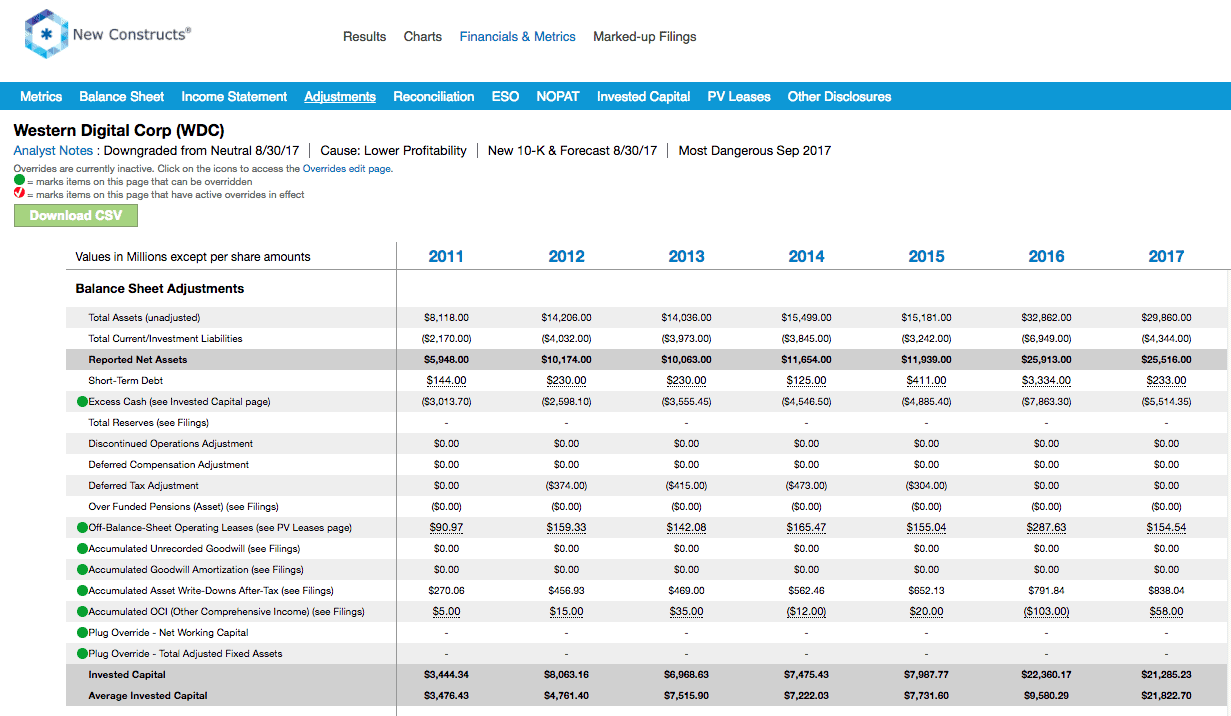
Task: Click green dot beside Accumulated Unrecorded Goodwill
Action: coord(82,549)
